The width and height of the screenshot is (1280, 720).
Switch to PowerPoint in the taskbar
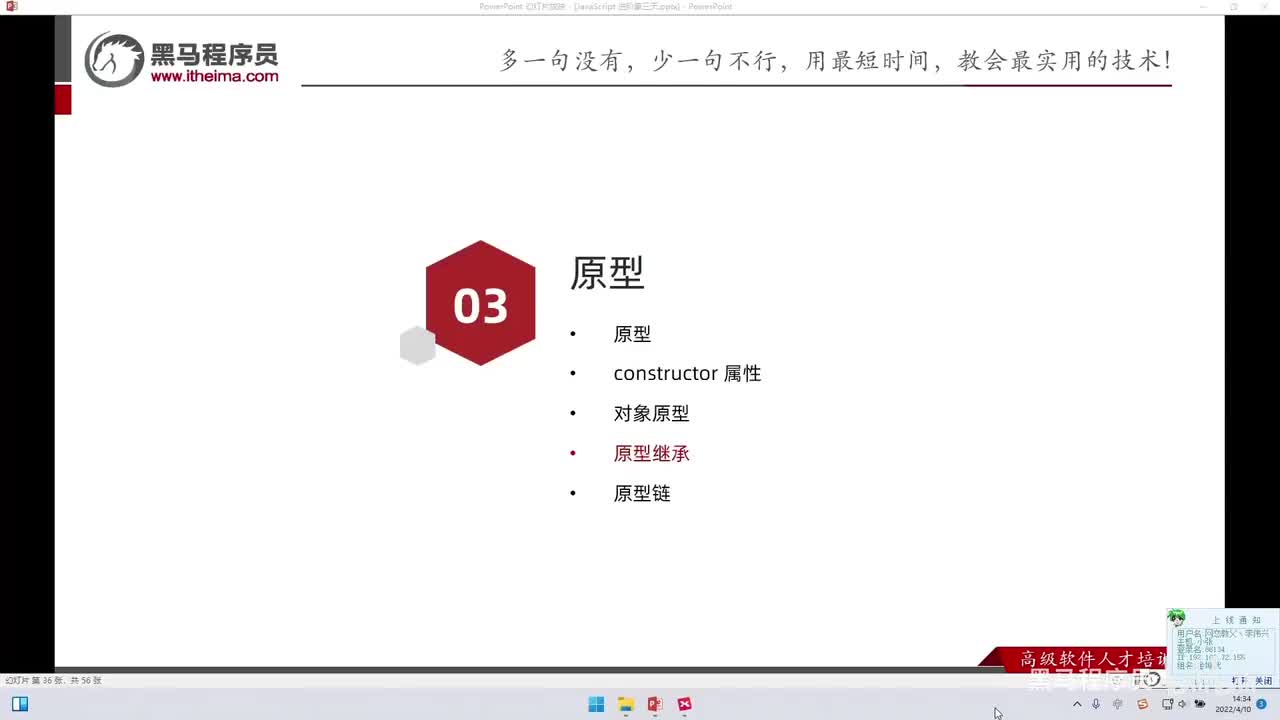click(655, 704)
